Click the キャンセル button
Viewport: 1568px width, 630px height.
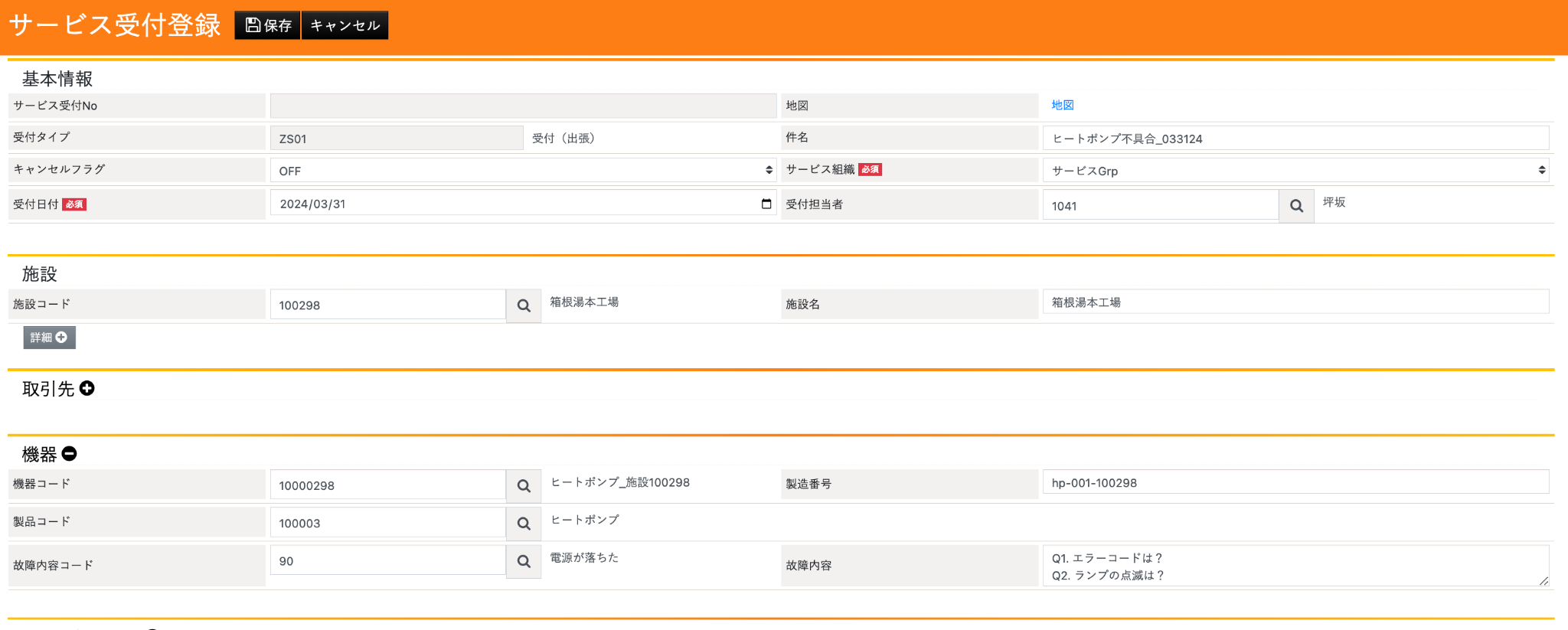(x=345, y=25)
